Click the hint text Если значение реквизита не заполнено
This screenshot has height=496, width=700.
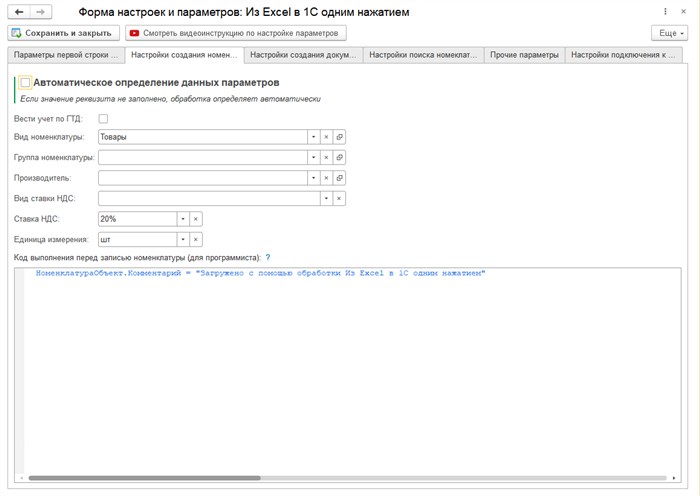point(171,99)
